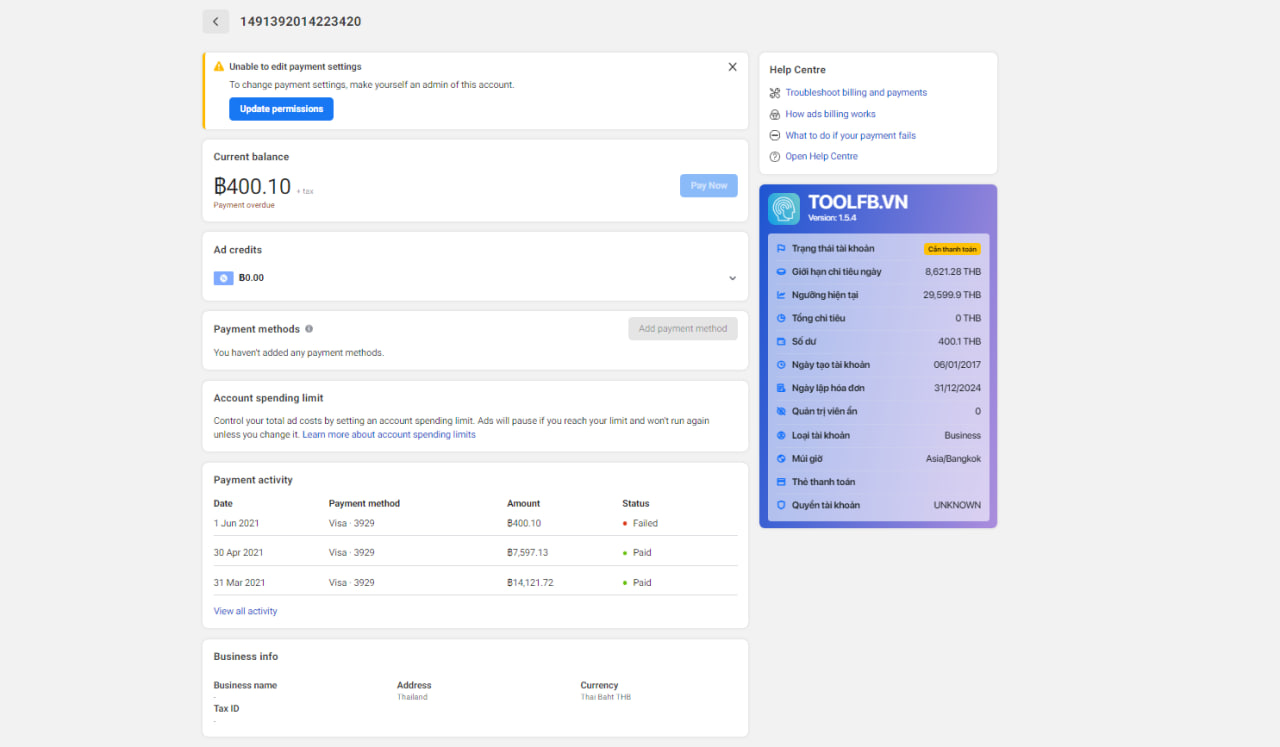Open Troubleshoot billing and payments link
This screenshot has height=747, width=1280.
click(856, 93)
